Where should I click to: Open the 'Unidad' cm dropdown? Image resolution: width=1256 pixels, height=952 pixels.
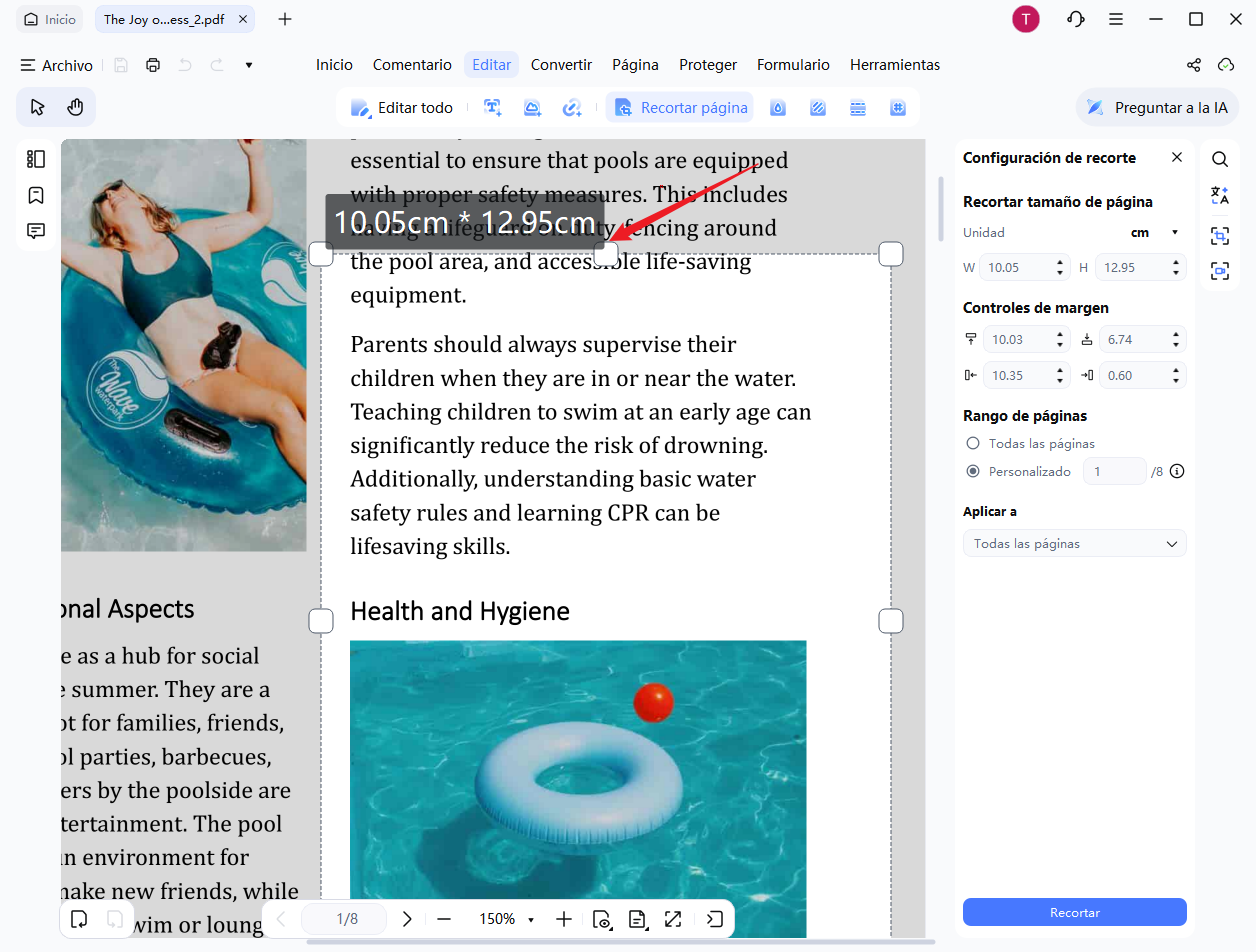click(1154, 233)
